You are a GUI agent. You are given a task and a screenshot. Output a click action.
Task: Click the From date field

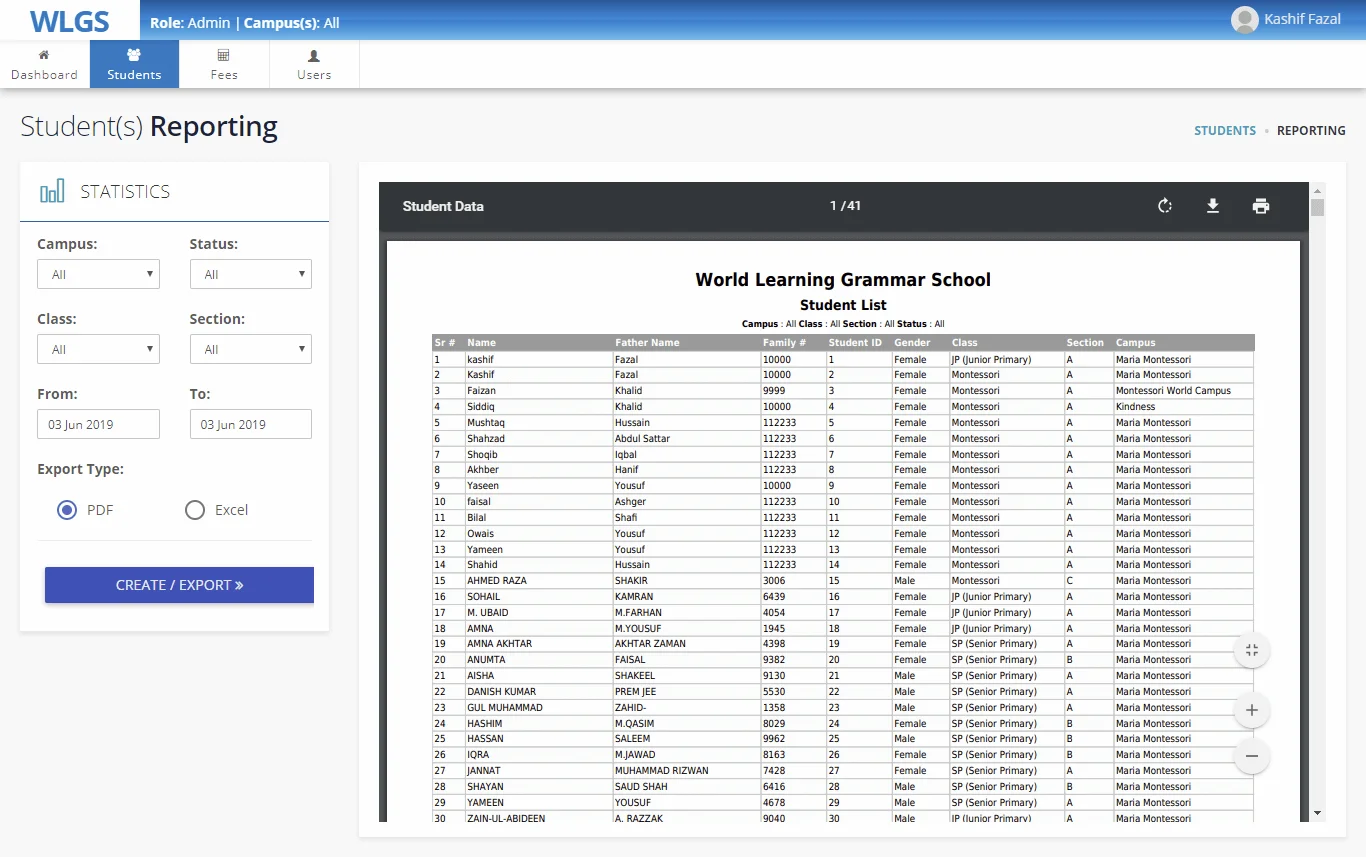tap(98, 424)
